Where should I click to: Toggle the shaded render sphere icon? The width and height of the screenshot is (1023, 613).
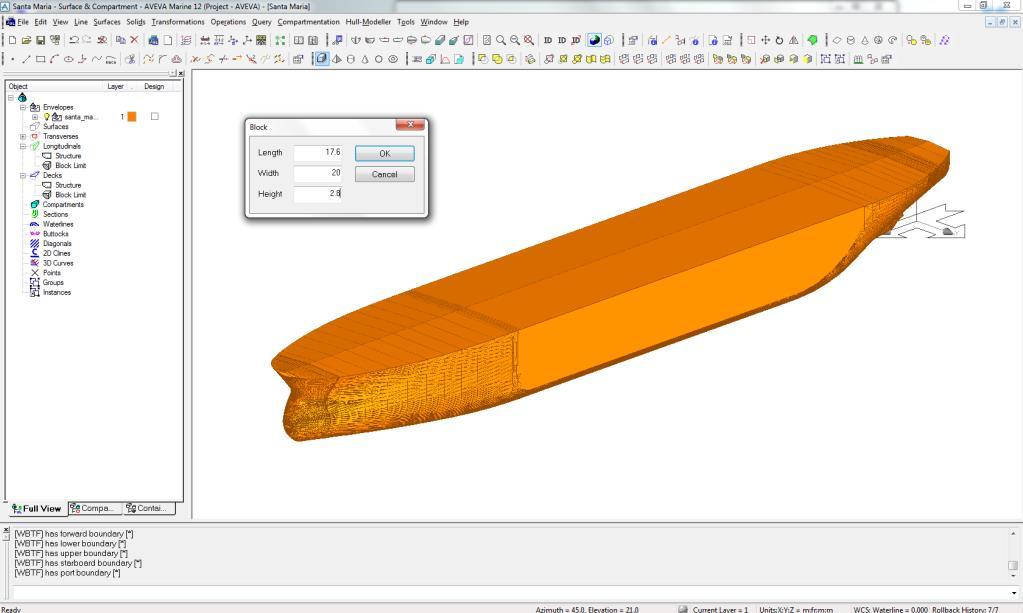(594, 40)
